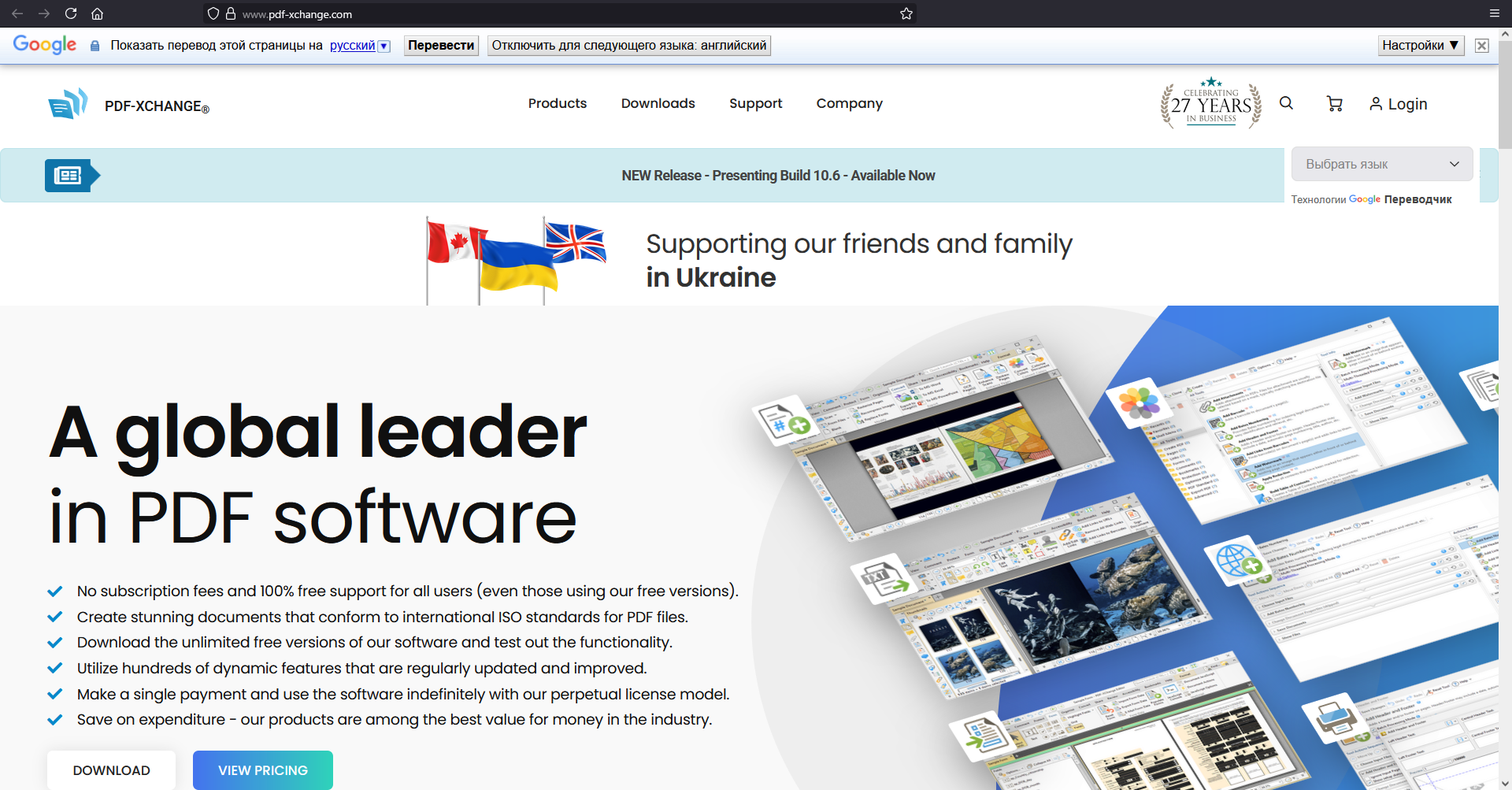Go back using the browser back arrow
Viewport: 1512px width, 790px height.
17,13
